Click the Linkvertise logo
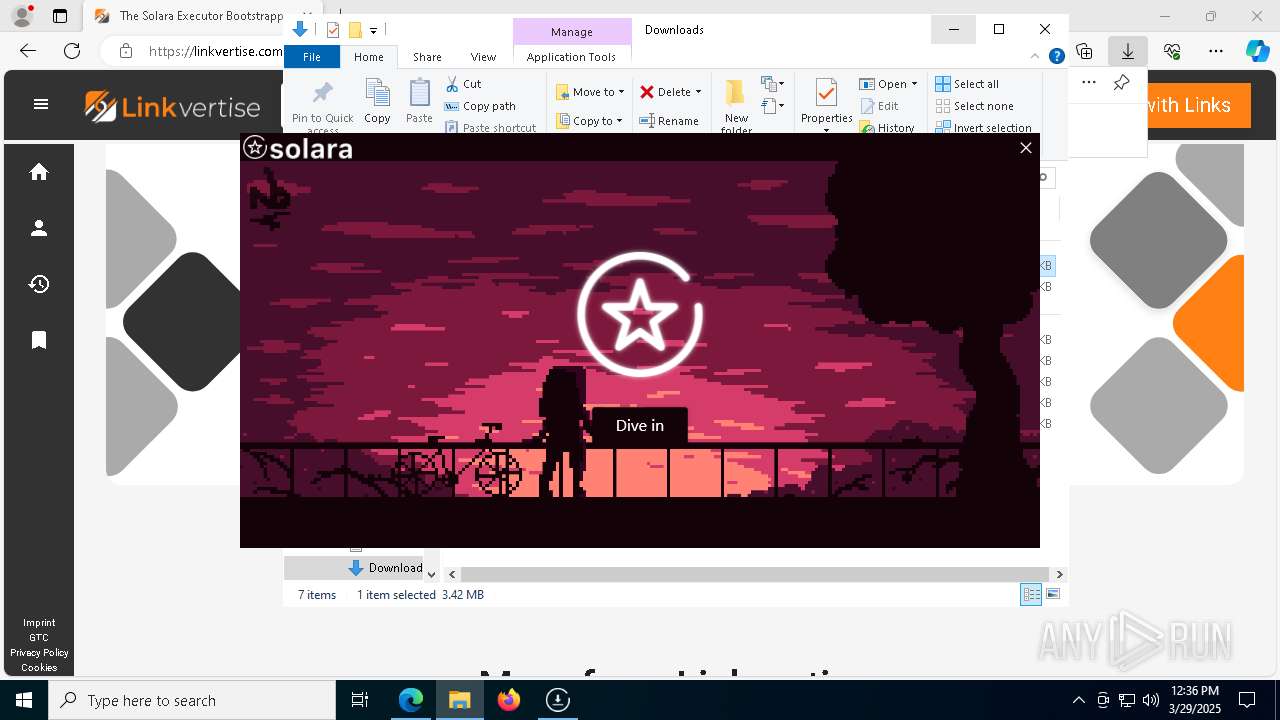 172,106
